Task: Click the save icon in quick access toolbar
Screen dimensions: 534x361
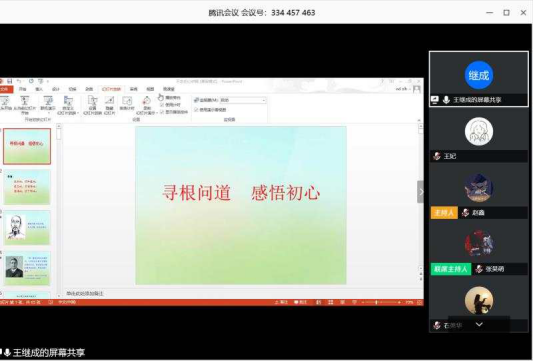Action: (x=10, y=81)
